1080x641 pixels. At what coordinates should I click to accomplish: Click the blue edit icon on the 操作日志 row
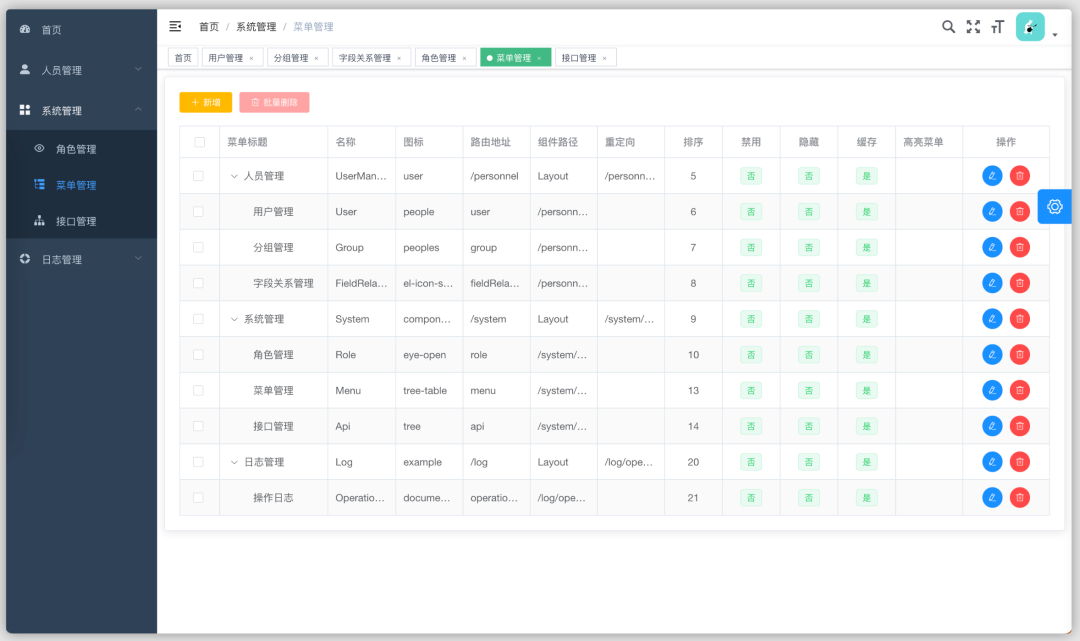point(991,497)
